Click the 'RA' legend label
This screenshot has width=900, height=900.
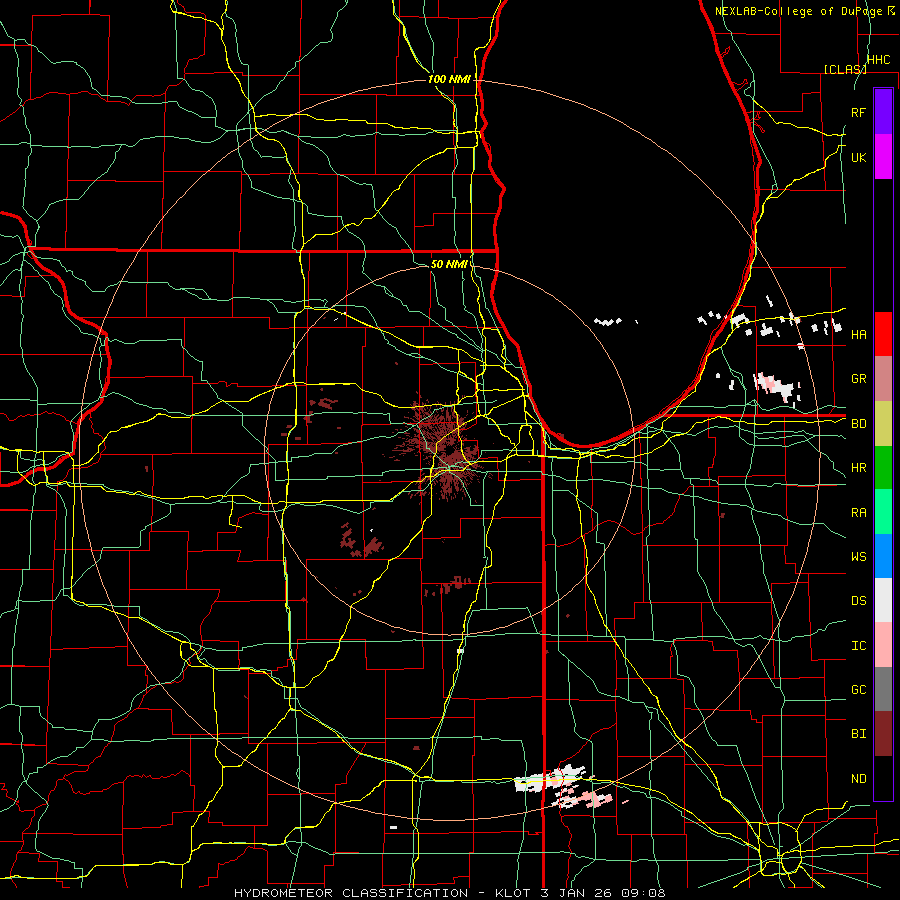pos(858,513)
